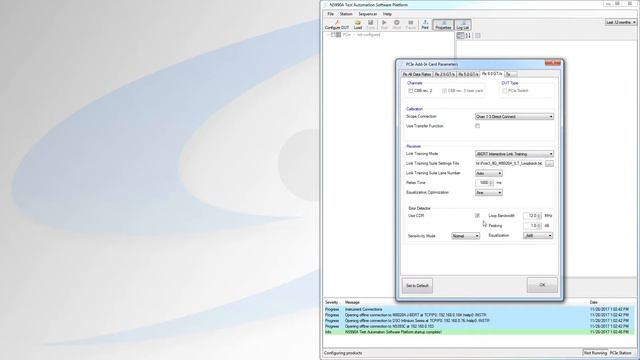The height and width of the screenshot is (360, 640).
Task: Check the CBB rev. 2 checkbox
Action: tap(411, 91)
